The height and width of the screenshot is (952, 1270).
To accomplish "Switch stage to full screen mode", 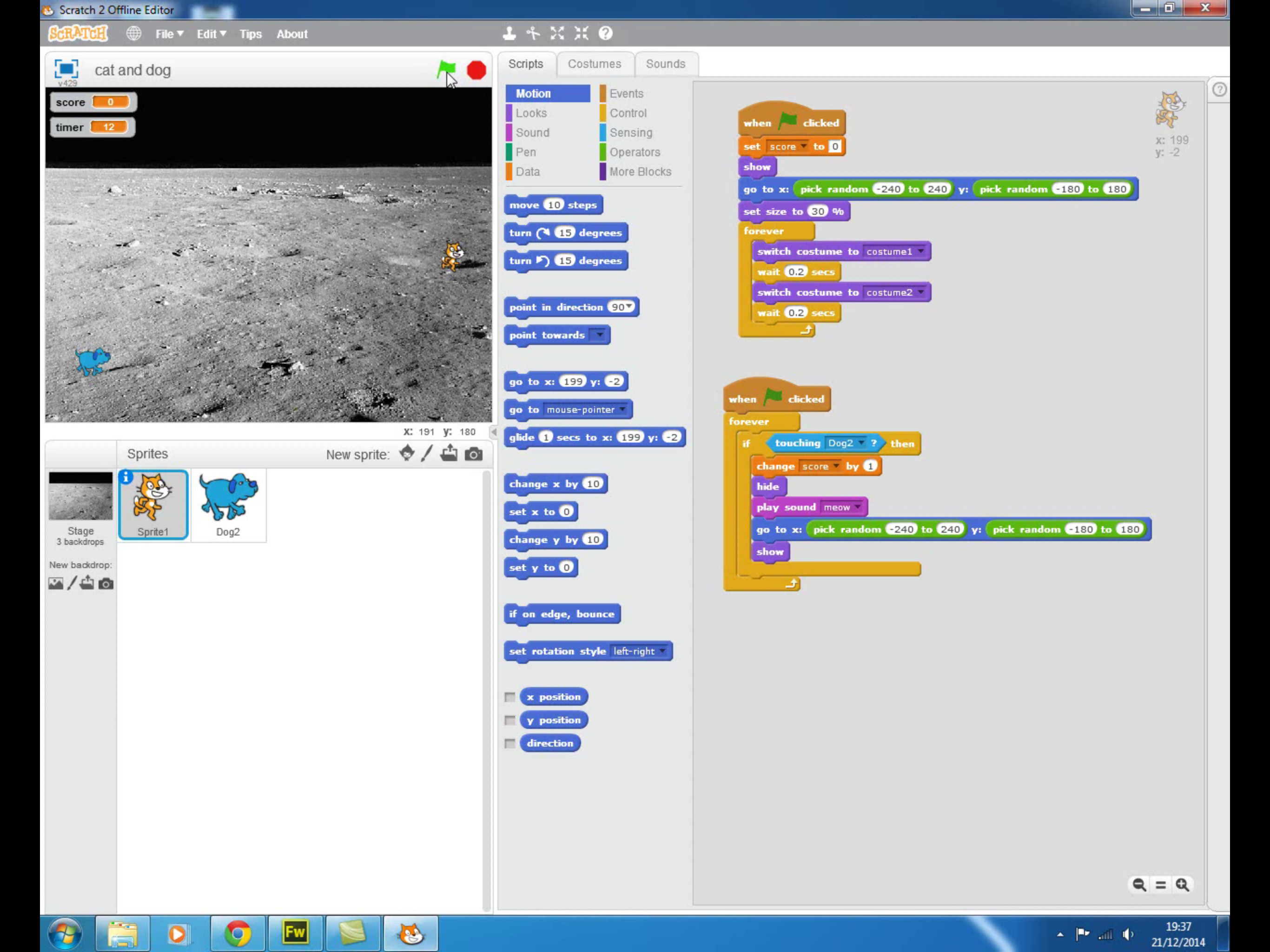I will 66,69.
